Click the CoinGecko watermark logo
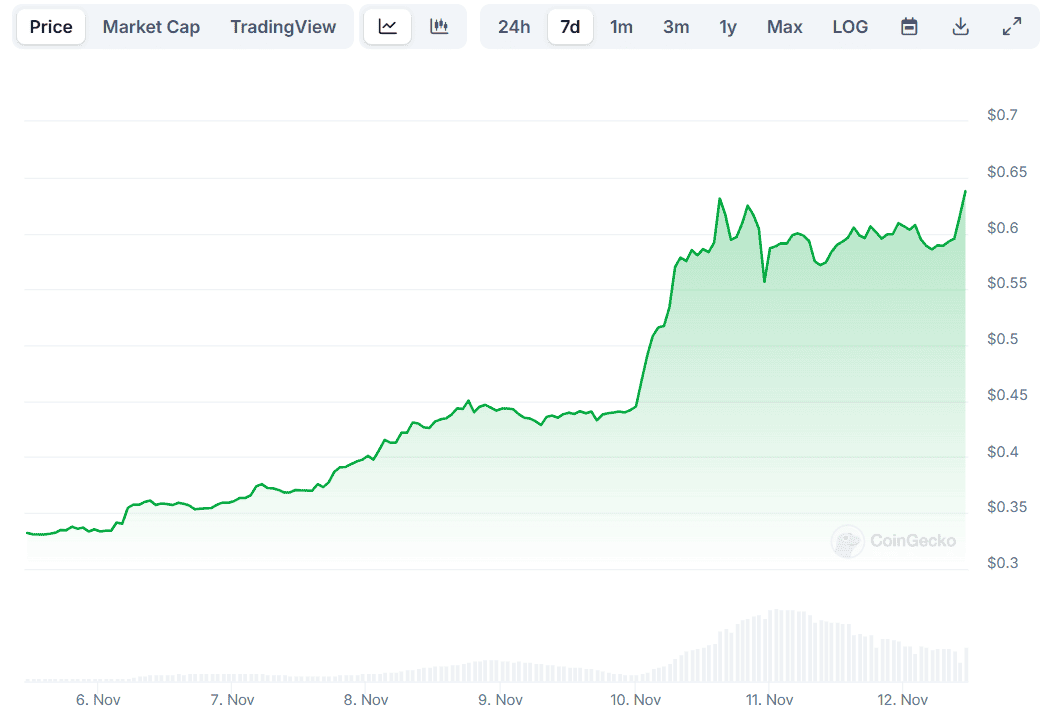 (893, 541)
